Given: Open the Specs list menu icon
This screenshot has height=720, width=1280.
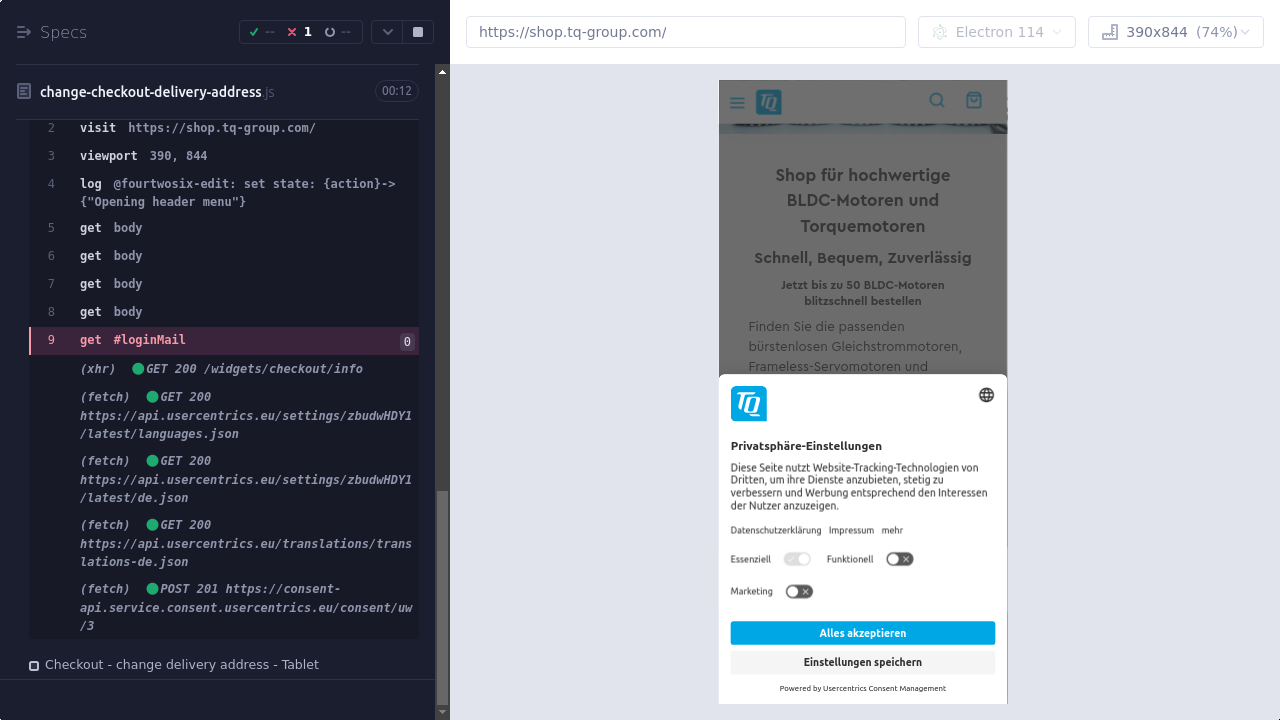Looking at the screenshot, I should click(x=25, y=32).
